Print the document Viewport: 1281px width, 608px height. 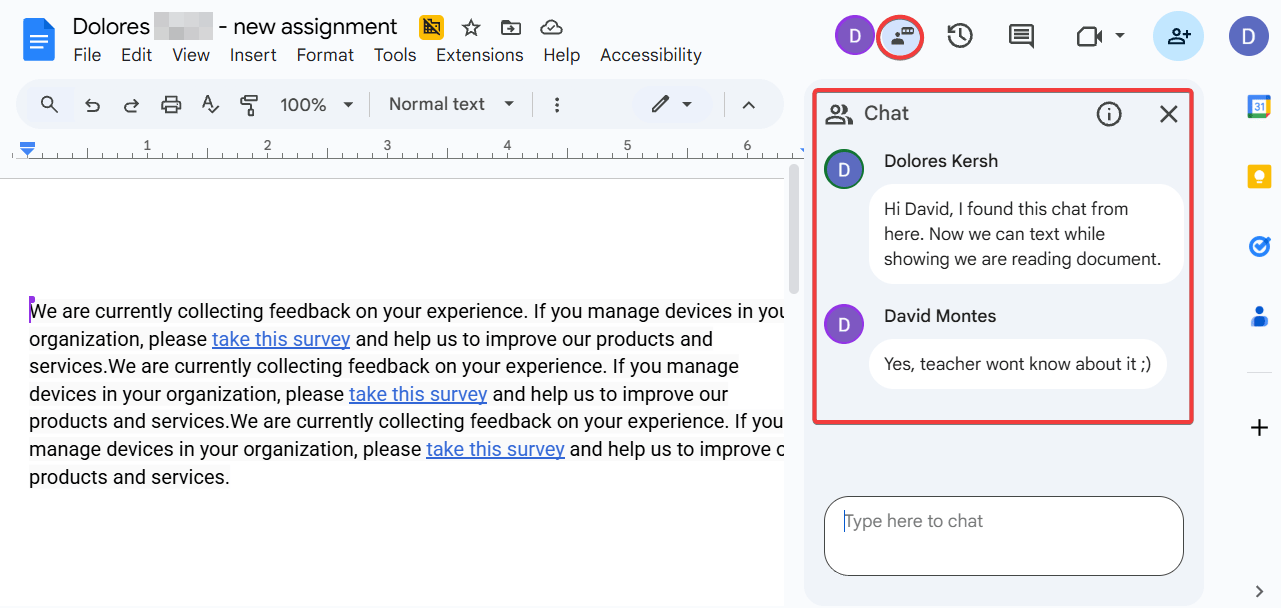(x=171, y=104)
